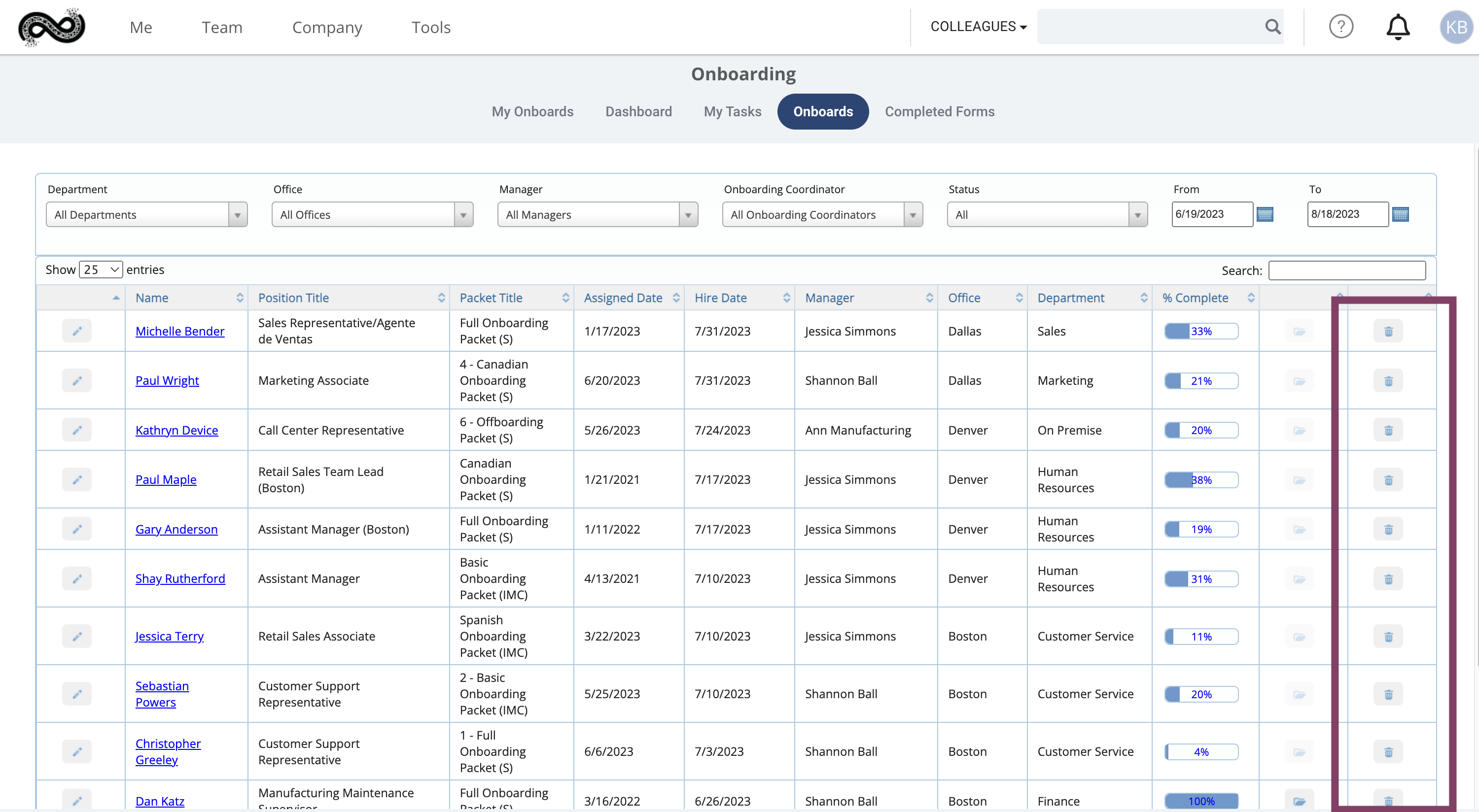The image size is (1479, 812).
Task: Click trash icon in Paul Maple row
Action: 1388,480
